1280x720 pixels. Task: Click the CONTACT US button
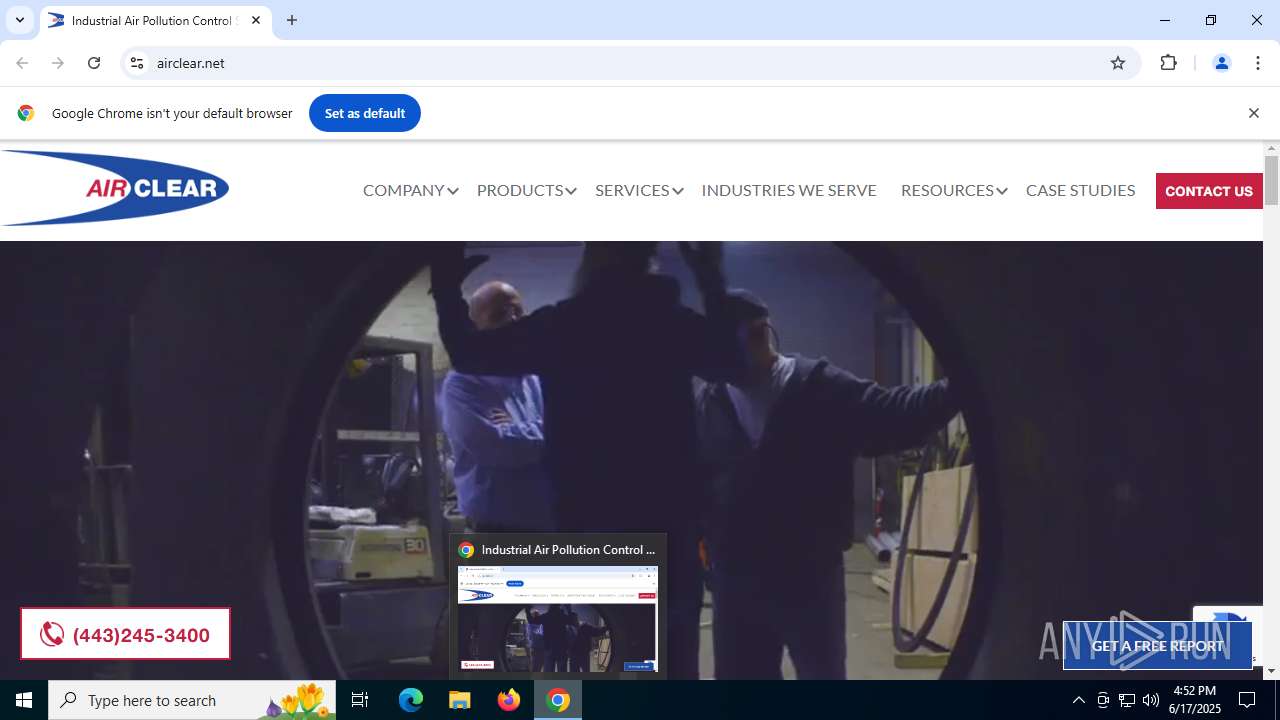[x=1209, y=191]
